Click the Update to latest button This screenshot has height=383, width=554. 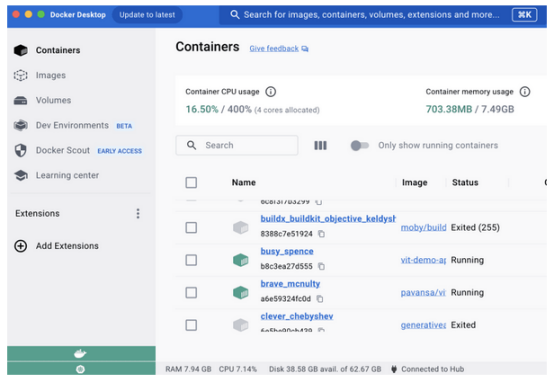(x=147, y=15)
